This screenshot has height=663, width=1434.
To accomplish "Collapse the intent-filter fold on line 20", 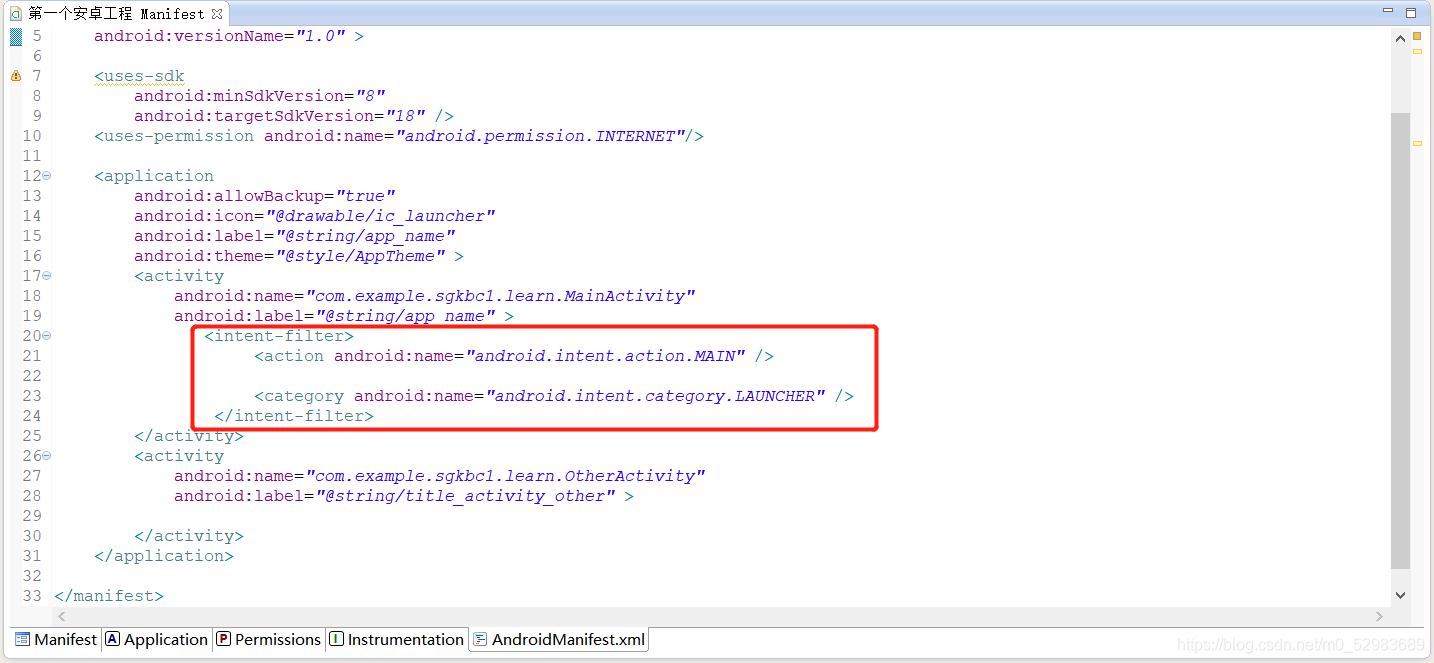I will (x=47, y=336).
